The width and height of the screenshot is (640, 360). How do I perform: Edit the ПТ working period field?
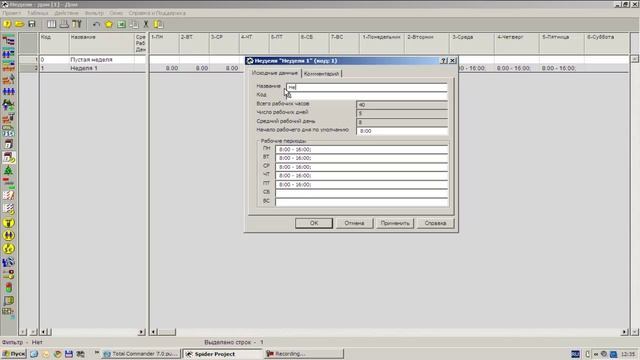(362, 184)
